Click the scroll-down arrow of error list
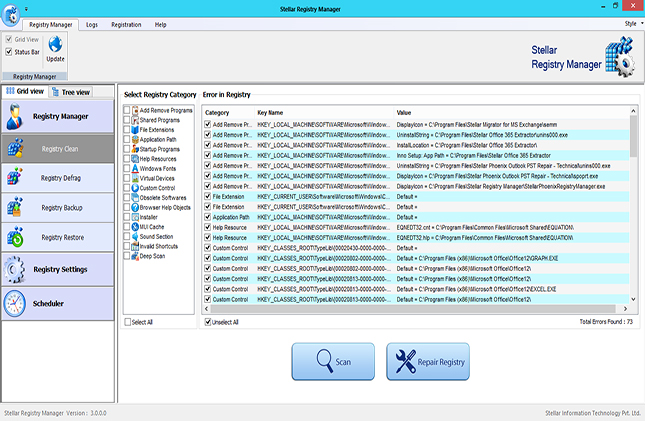Viewport: 645px width, 421px height. coord(633,299)
